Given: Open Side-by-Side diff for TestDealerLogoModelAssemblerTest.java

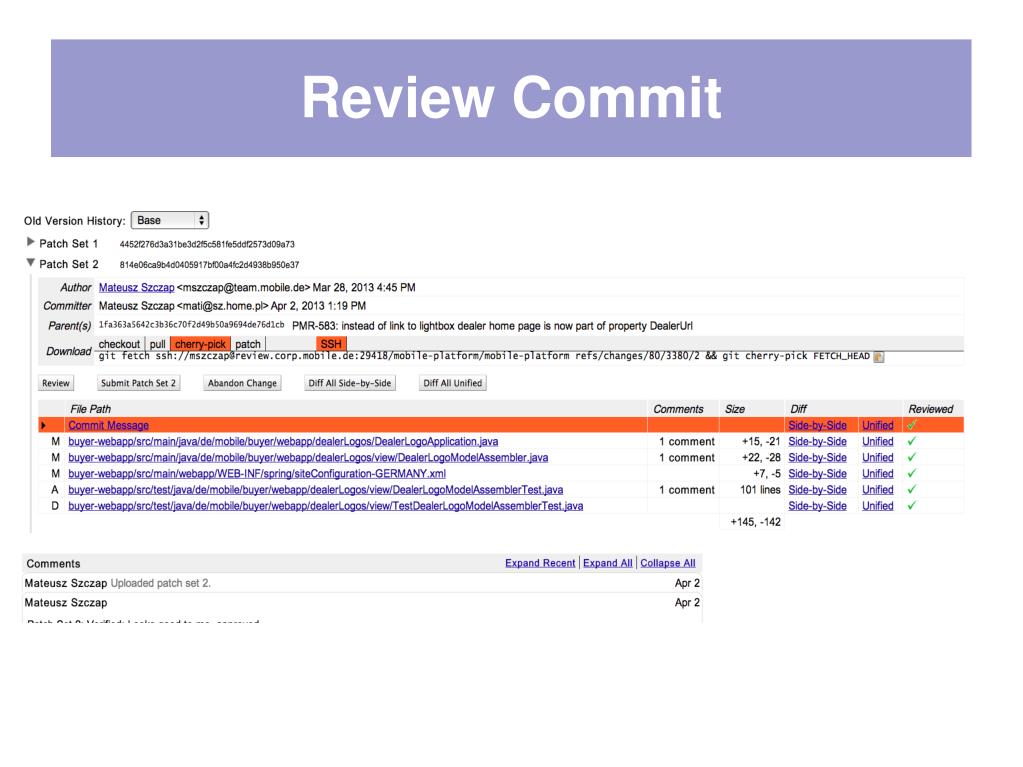Looking at the screenshot, I should 817,506.
